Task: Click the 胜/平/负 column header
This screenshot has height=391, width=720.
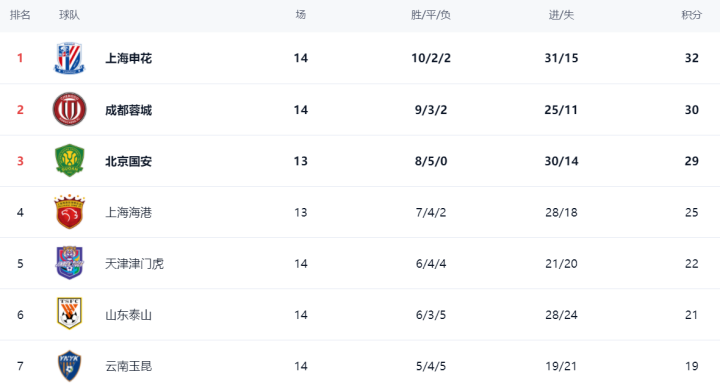Action: pos(431,15)
